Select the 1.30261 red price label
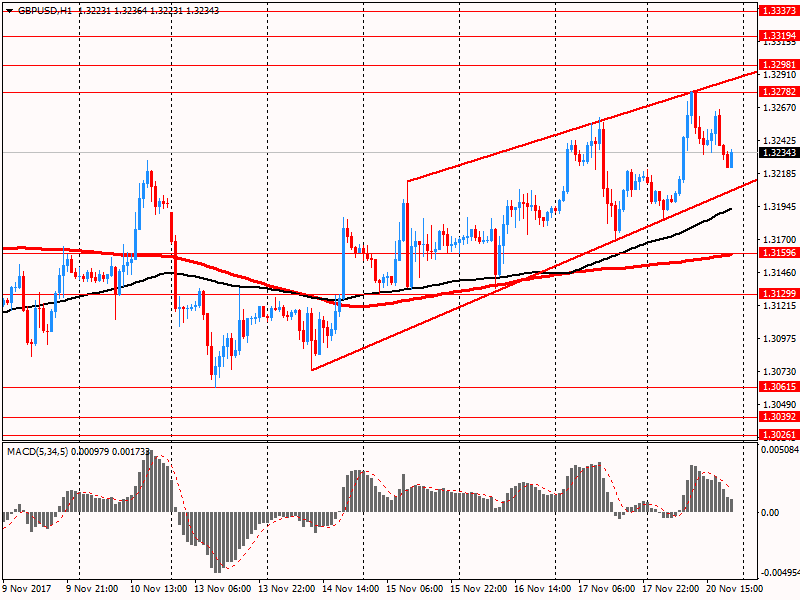The height and width of the screenshot is (600, 800). click(x=779, y=435)
